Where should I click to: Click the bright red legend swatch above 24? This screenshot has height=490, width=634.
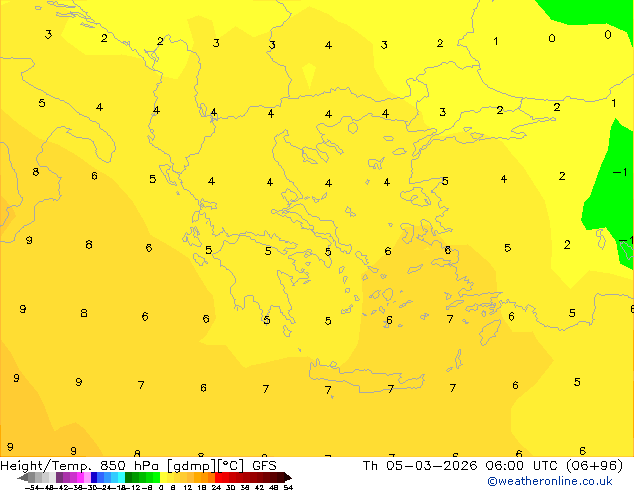point(218,477)
